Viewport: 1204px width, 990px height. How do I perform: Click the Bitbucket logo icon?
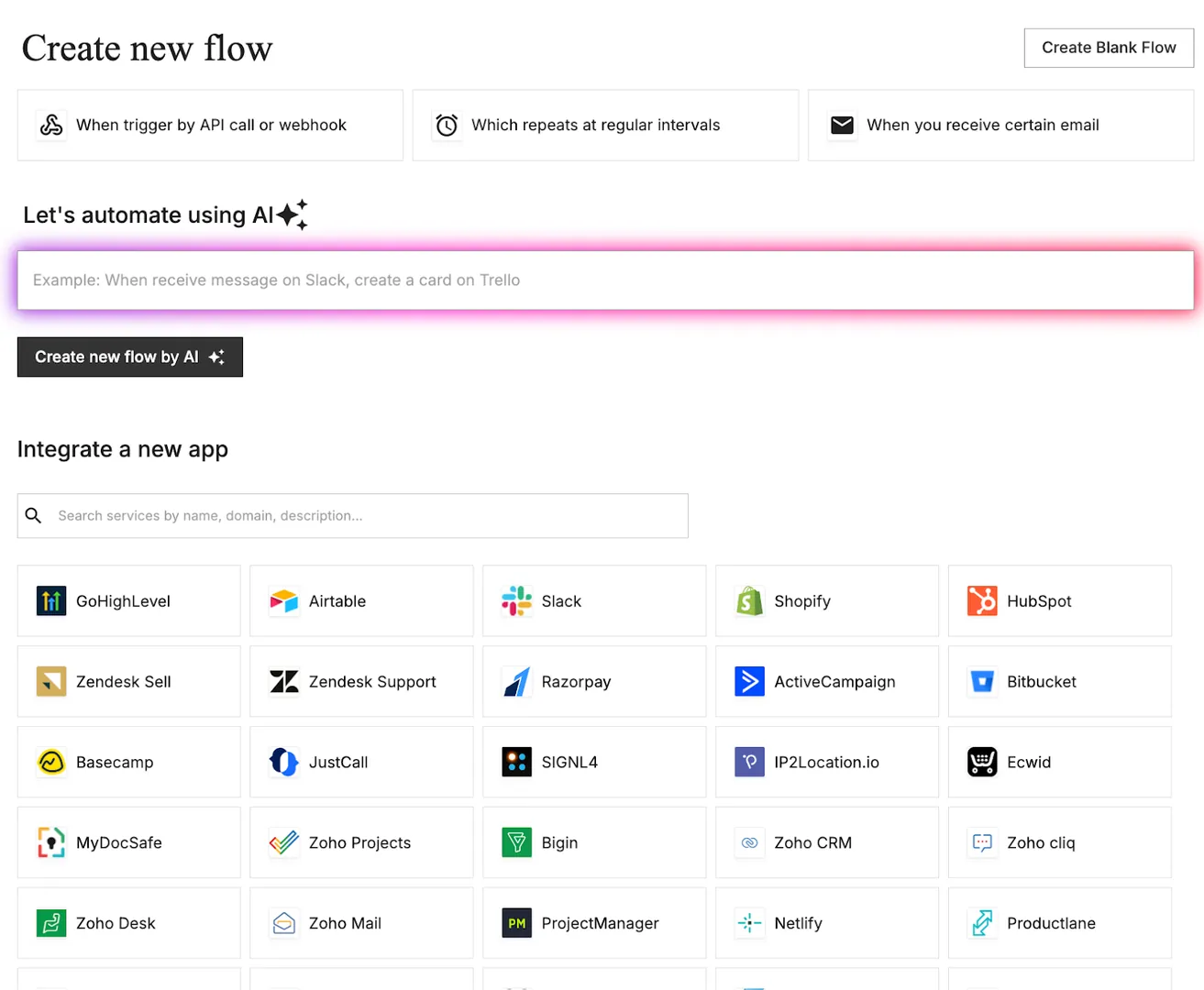pyautogui.click(x=982, y=682)
